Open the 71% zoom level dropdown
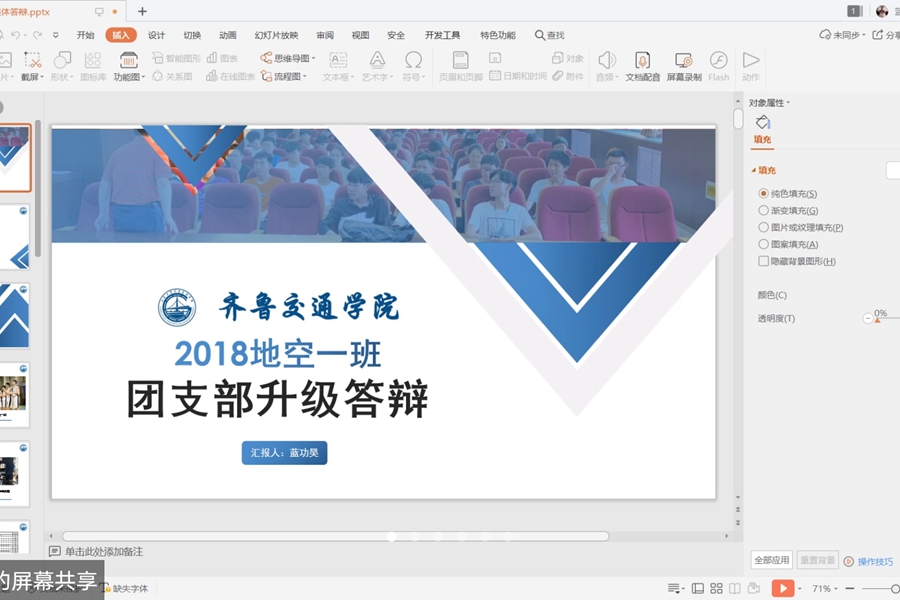This screenshot has height=600, width=900. (835, 589)
